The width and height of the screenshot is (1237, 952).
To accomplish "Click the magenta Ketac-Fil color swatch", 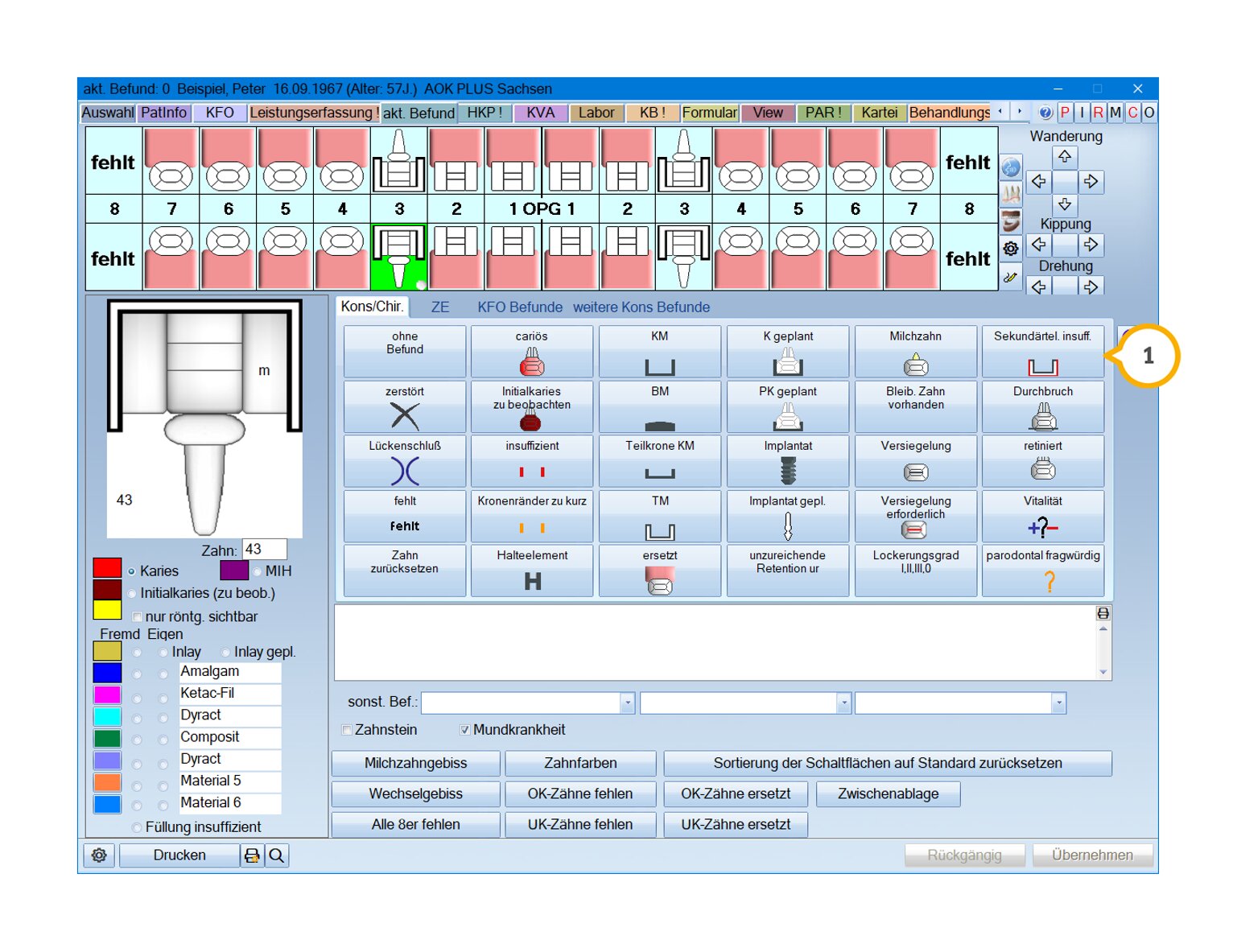I will pyautogui.click(x=107, y=694).
